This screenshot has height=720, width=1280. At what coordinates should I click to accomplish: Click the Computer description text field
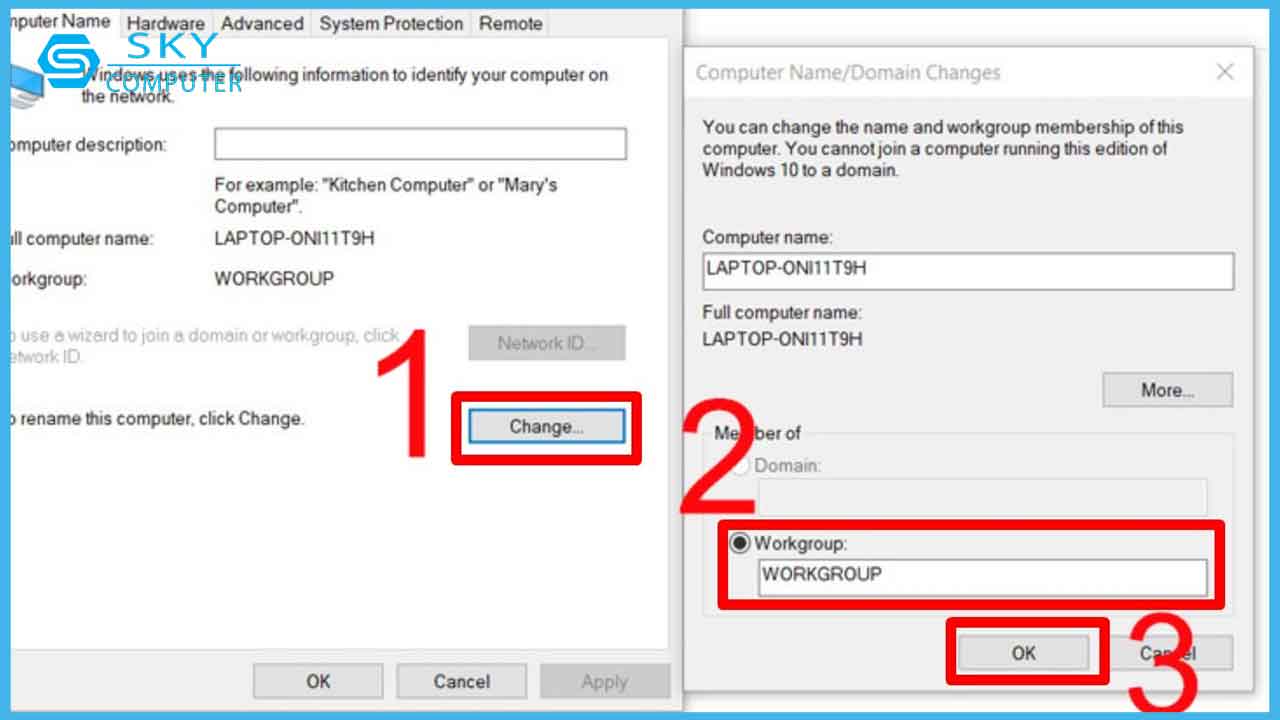click(x=420, y=144)
